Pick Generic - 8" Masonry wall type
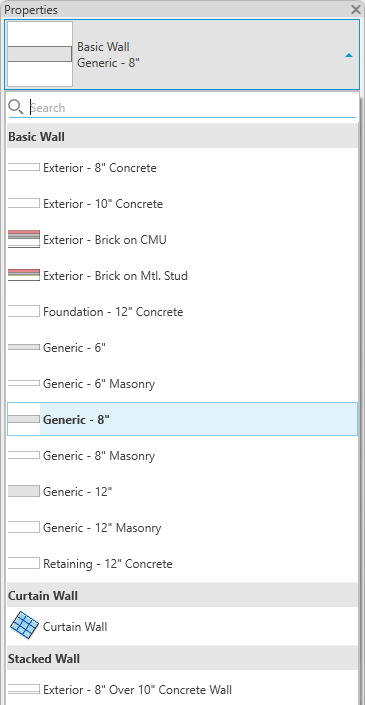The width and height of the screenshot is (365, 705). click(x=182, y=455)
